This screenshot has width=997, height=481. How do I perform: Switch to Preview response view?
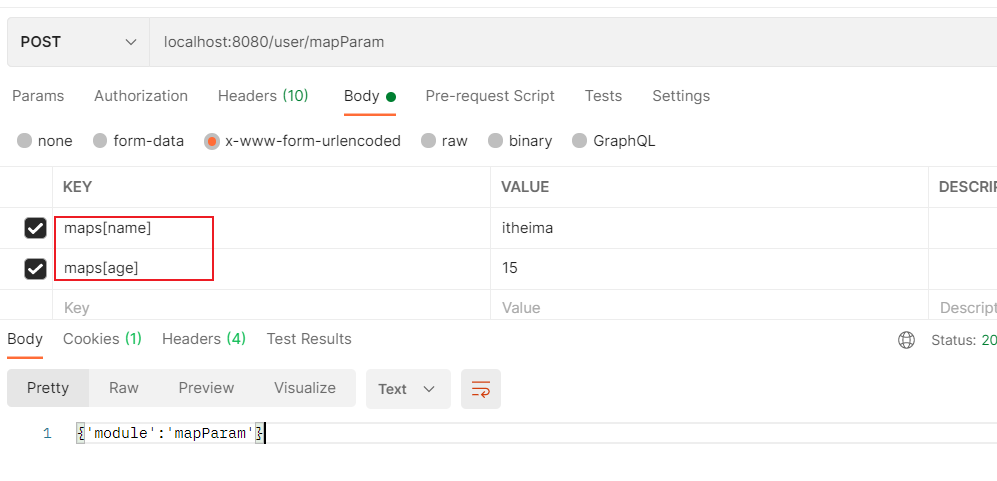pyautogui.click(x=206, y=388)
